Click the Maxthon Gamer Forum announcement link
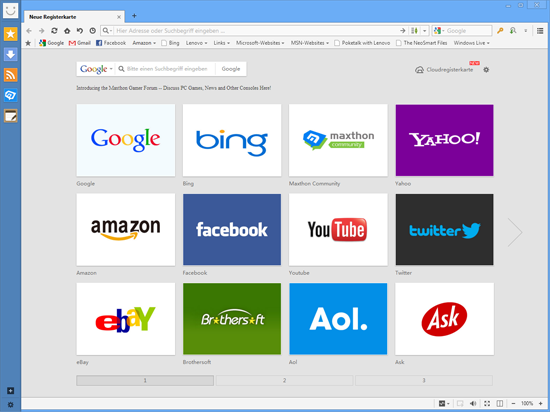This screenshot has width=550, height=412. pyautogui.click(x=174, y=88)
